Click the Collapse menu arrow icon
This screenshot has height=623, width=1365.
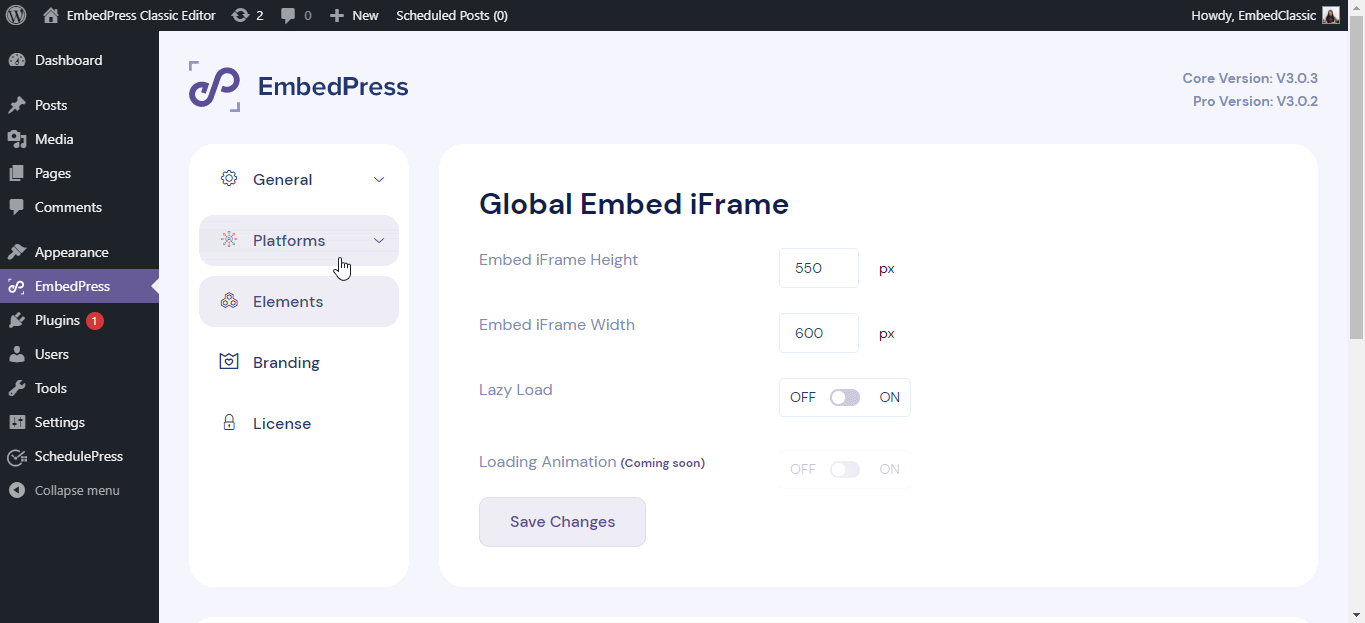pyautogui.click(x=17, y=490)
